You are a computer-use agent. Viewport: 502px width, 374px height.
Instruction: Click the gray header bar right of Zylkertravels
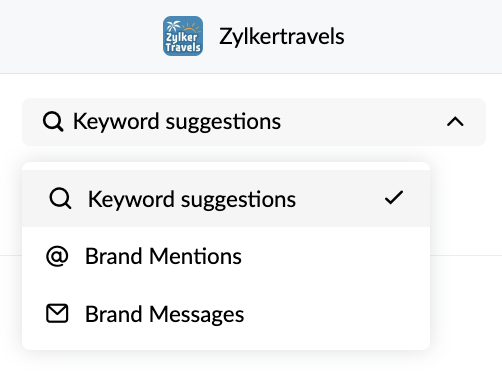pos(423,36)
